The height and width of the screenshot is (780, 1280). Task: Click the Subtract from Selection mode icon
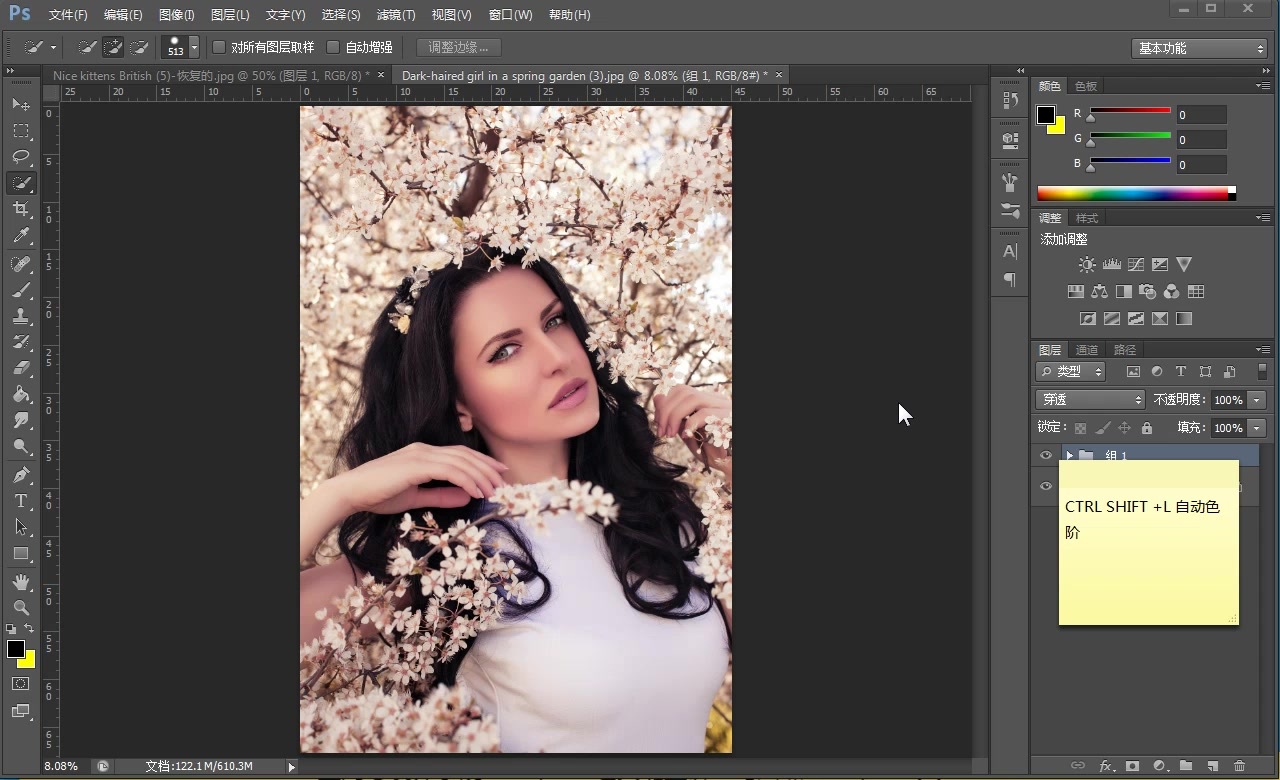click(x=140, y=47)
